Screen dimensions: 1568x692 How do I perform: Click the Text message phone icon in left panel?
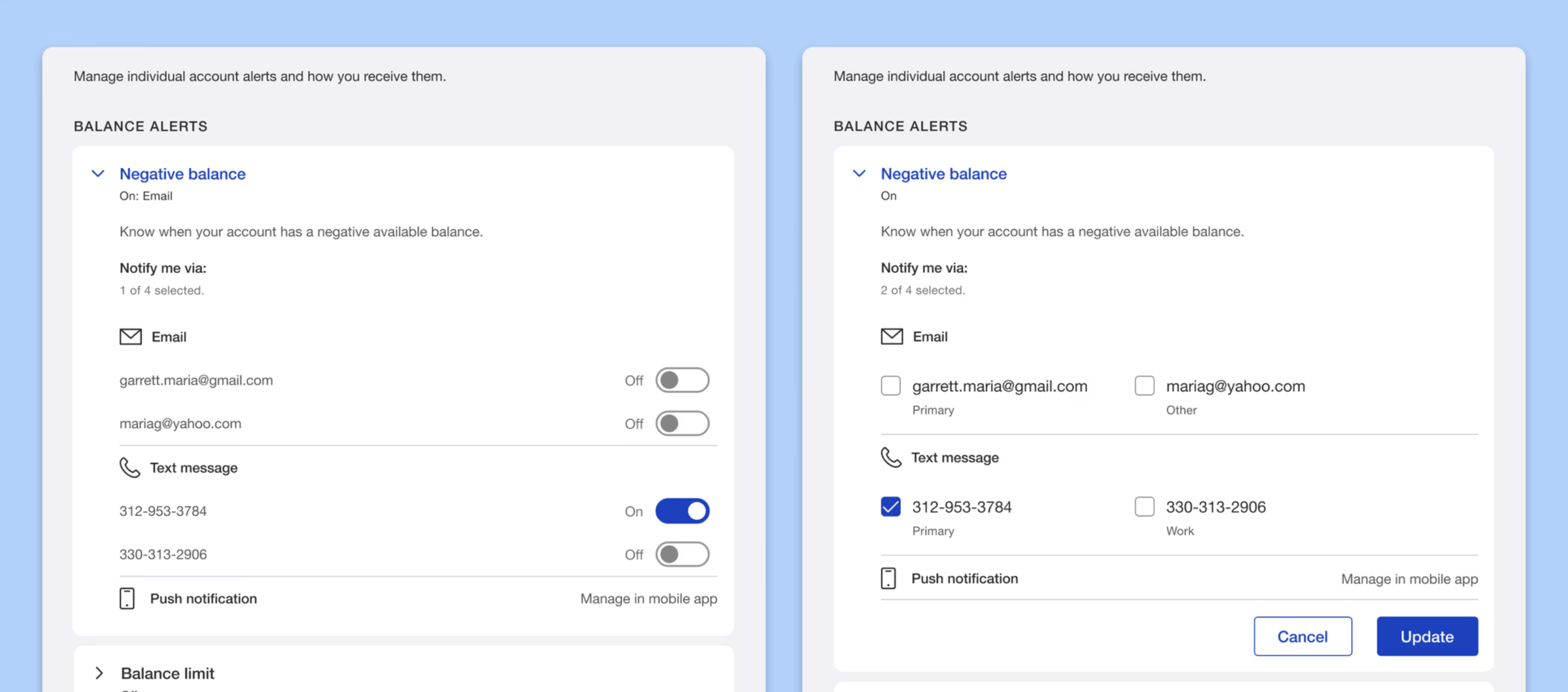[x=129, y=467]
